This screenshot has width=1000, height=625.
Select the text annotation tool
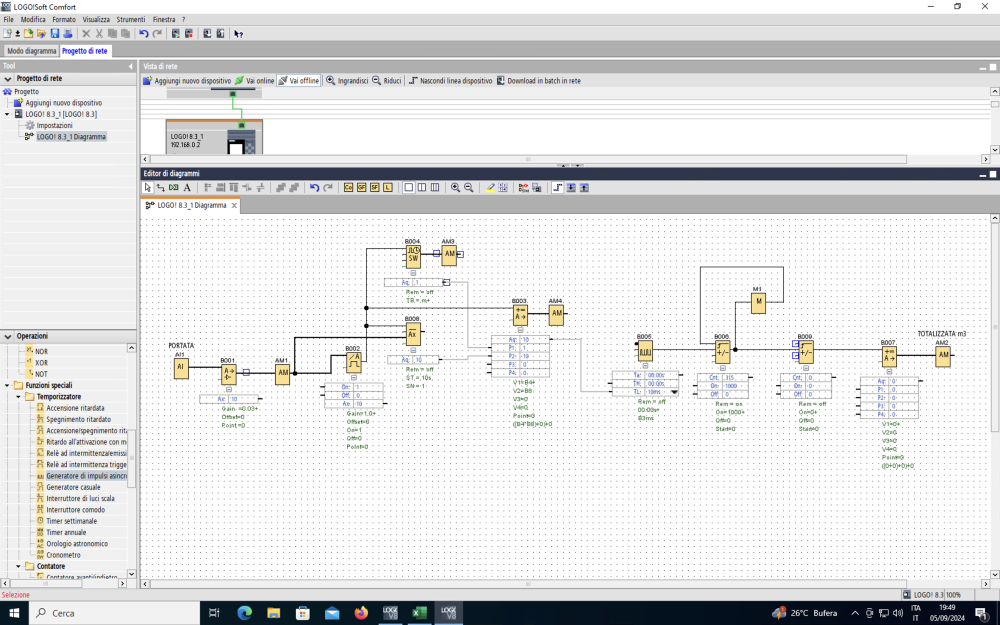(186, 187)
